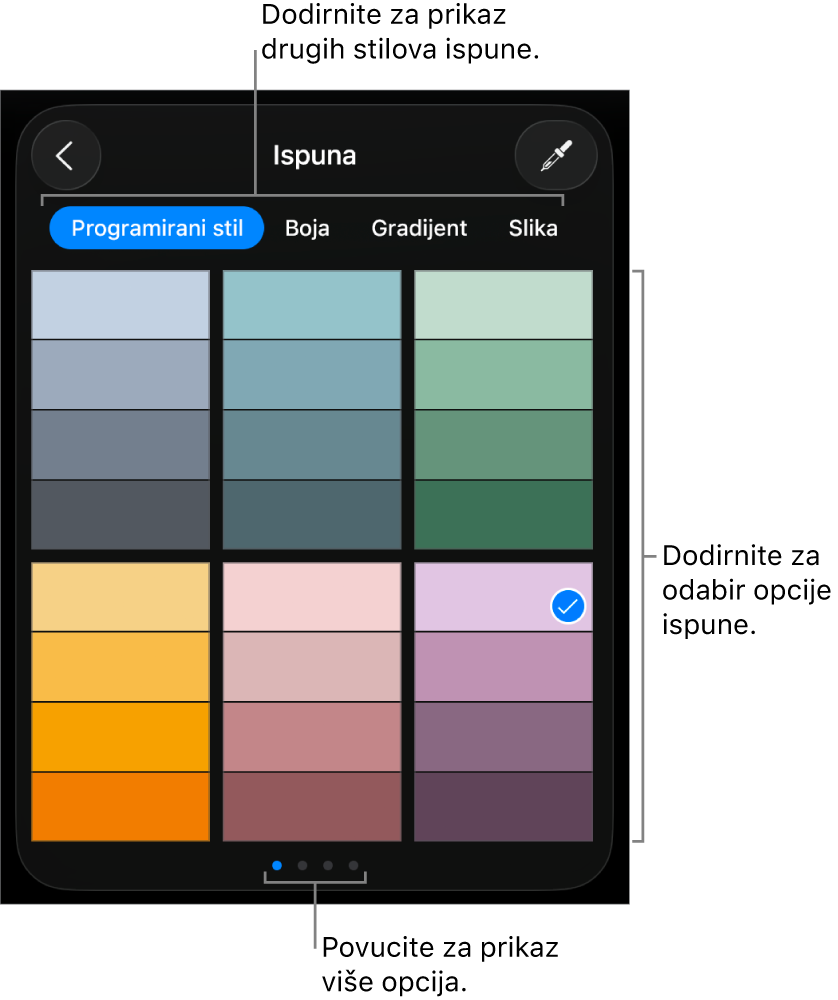838x1000 pixels.
Task: Pick the second teal-blue swatch
Action: coord(312,375)
